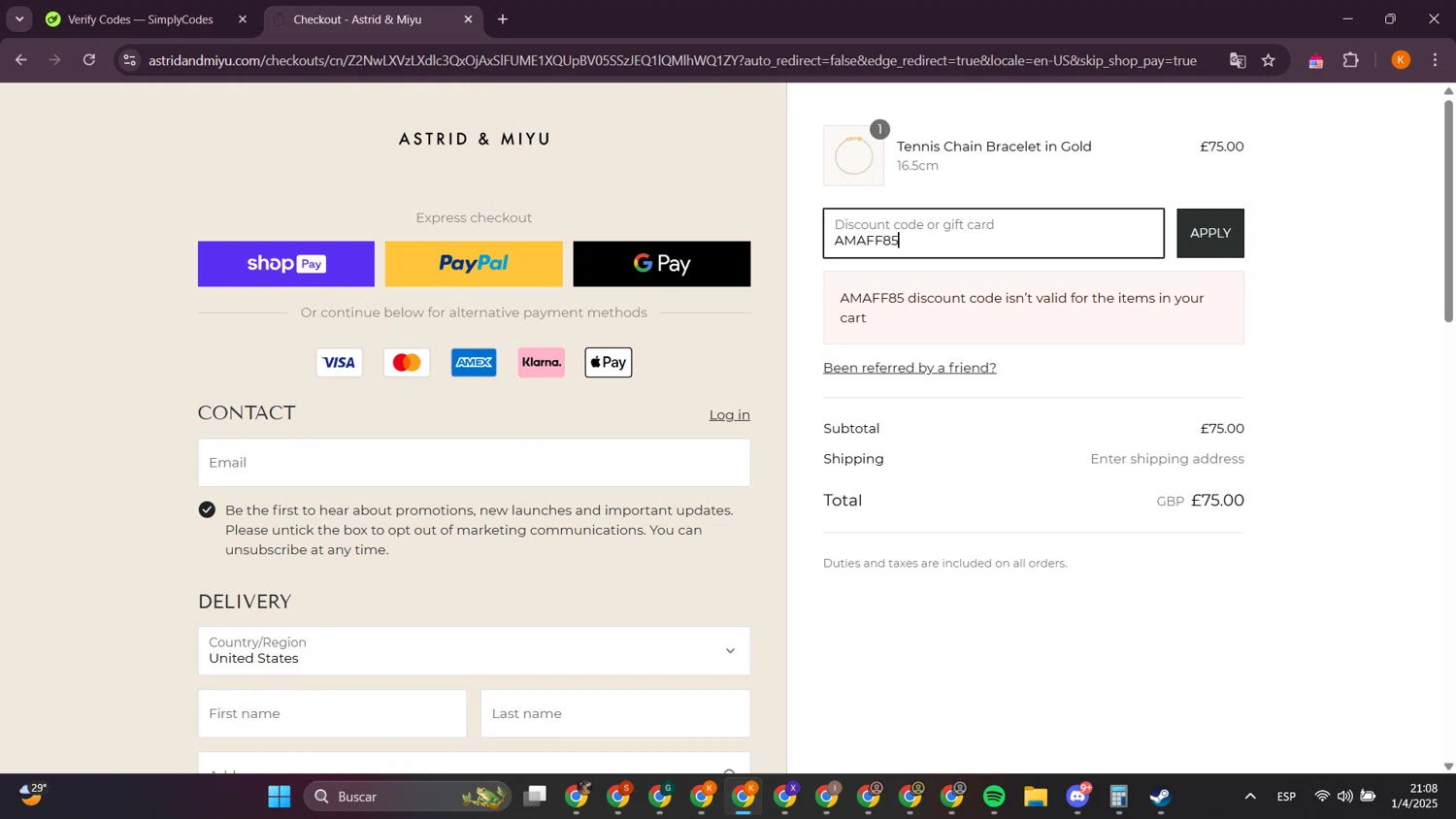1456x819 pixels.
Task: Close the Checkout tab
Action: click(x=468, y=19)
